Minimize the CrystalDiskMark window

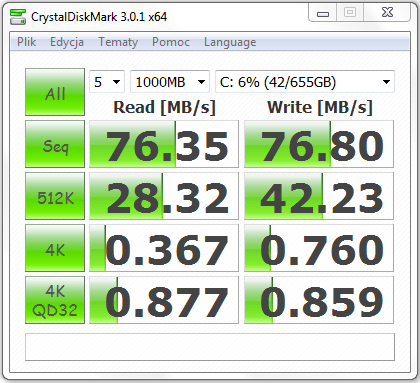coord(323,13)
